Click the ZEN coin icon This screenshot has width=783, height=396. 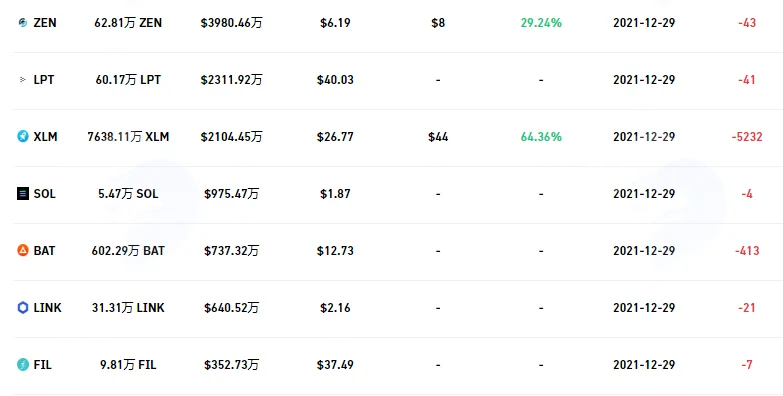coord(22,22)
